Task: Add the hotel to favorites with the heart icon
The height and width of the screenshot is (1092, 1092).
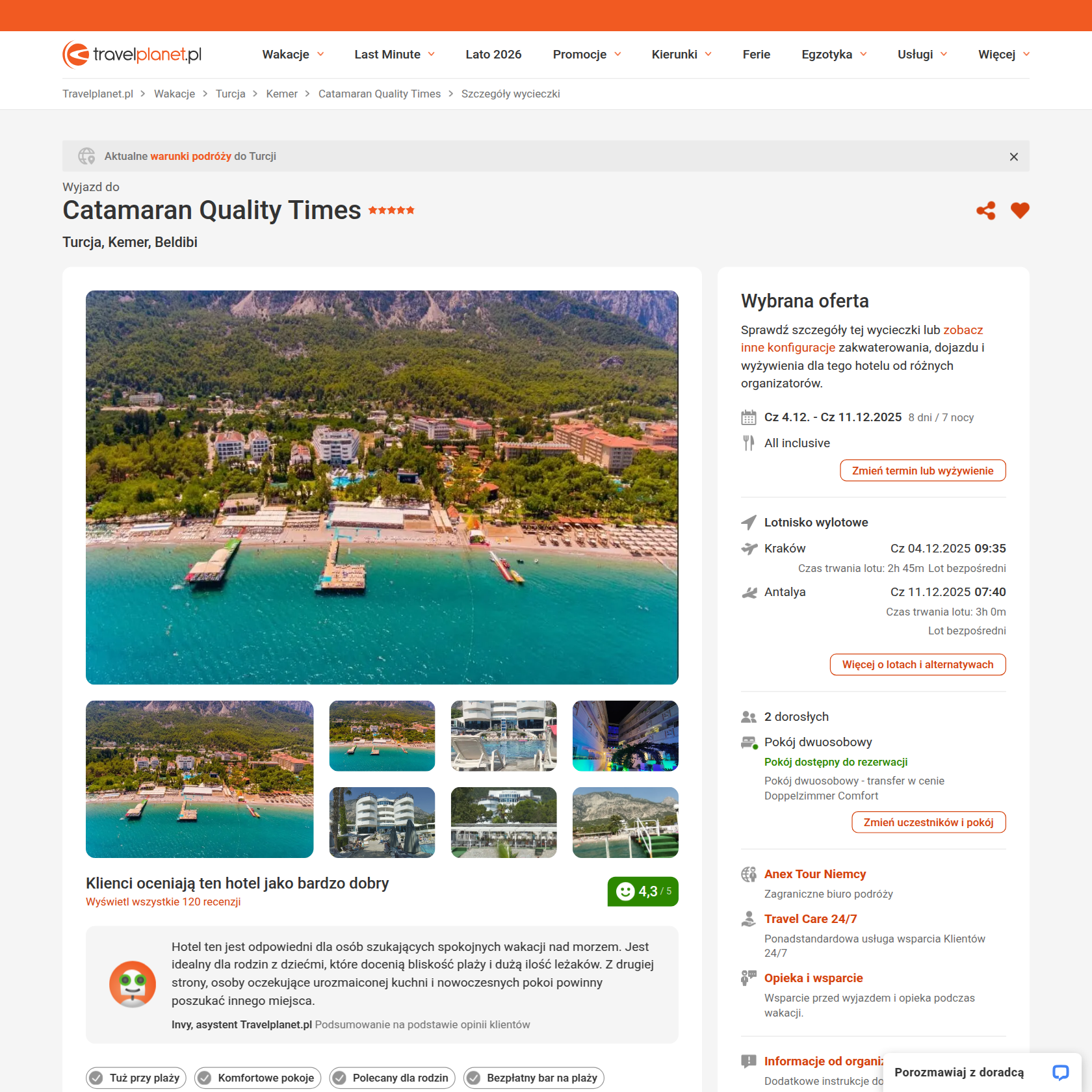Action: (1020, 211)
